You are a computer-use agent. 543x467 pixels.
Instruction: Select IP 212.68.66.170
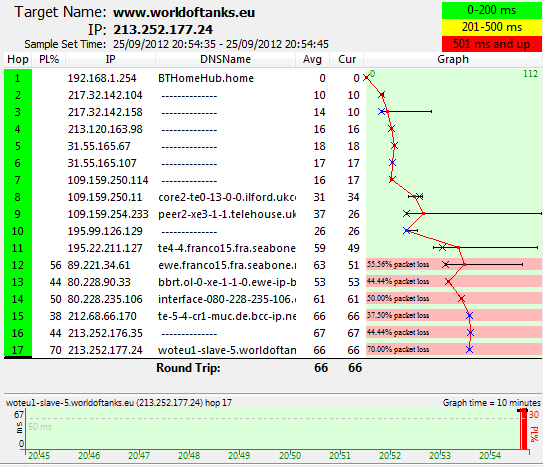pos(102,316)
